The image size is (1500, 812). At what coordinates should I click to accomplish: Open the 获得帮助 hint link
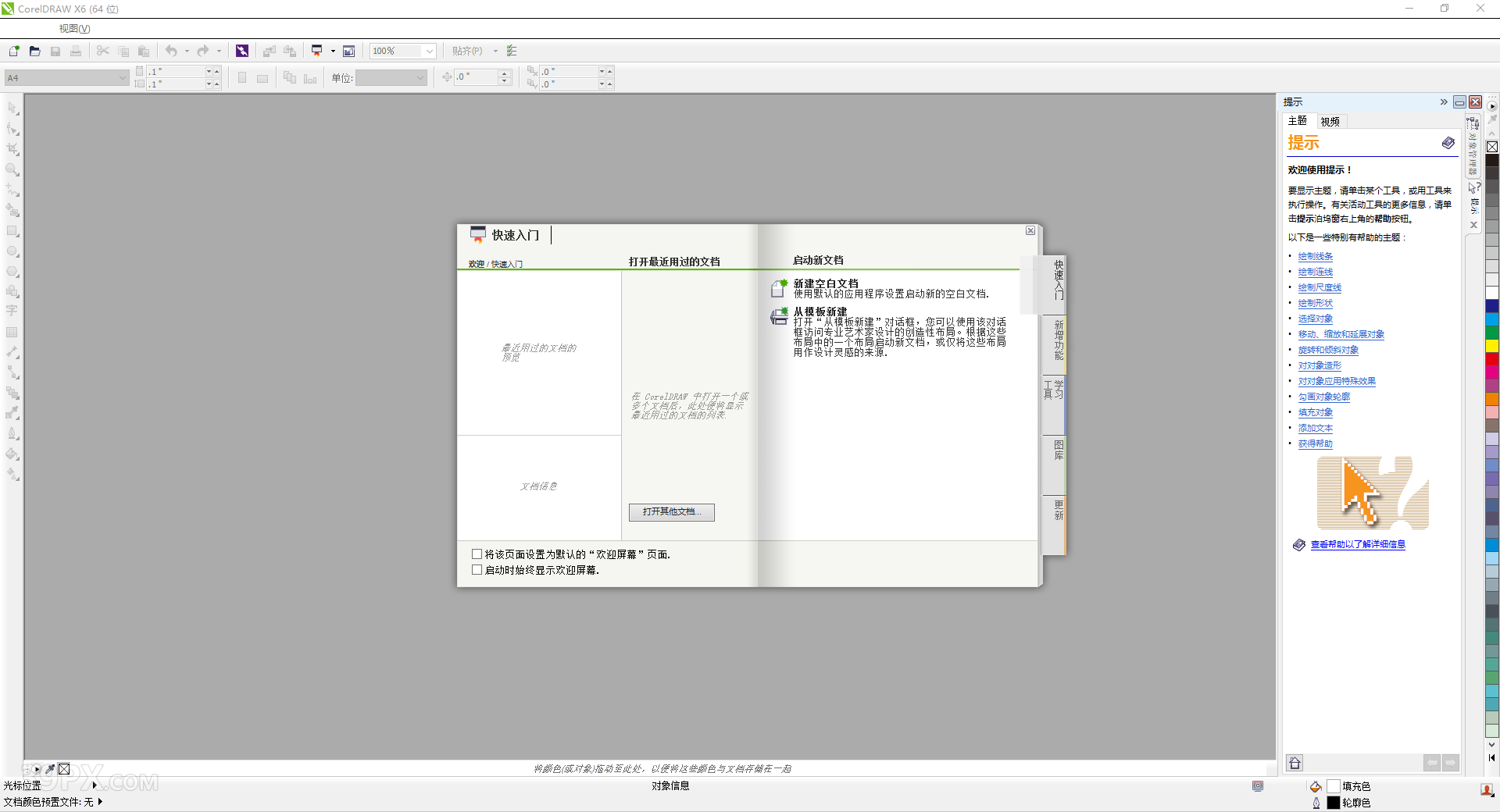click(1316, 443)
